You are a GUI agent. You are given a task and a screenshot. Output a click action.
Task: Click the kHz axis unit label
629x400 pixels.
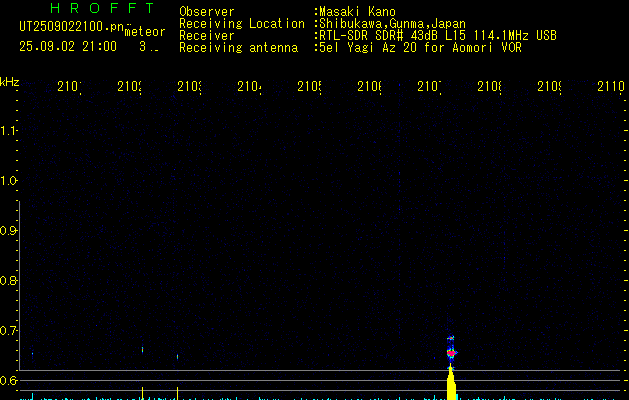pyautogui.click(x=10, y=82)
